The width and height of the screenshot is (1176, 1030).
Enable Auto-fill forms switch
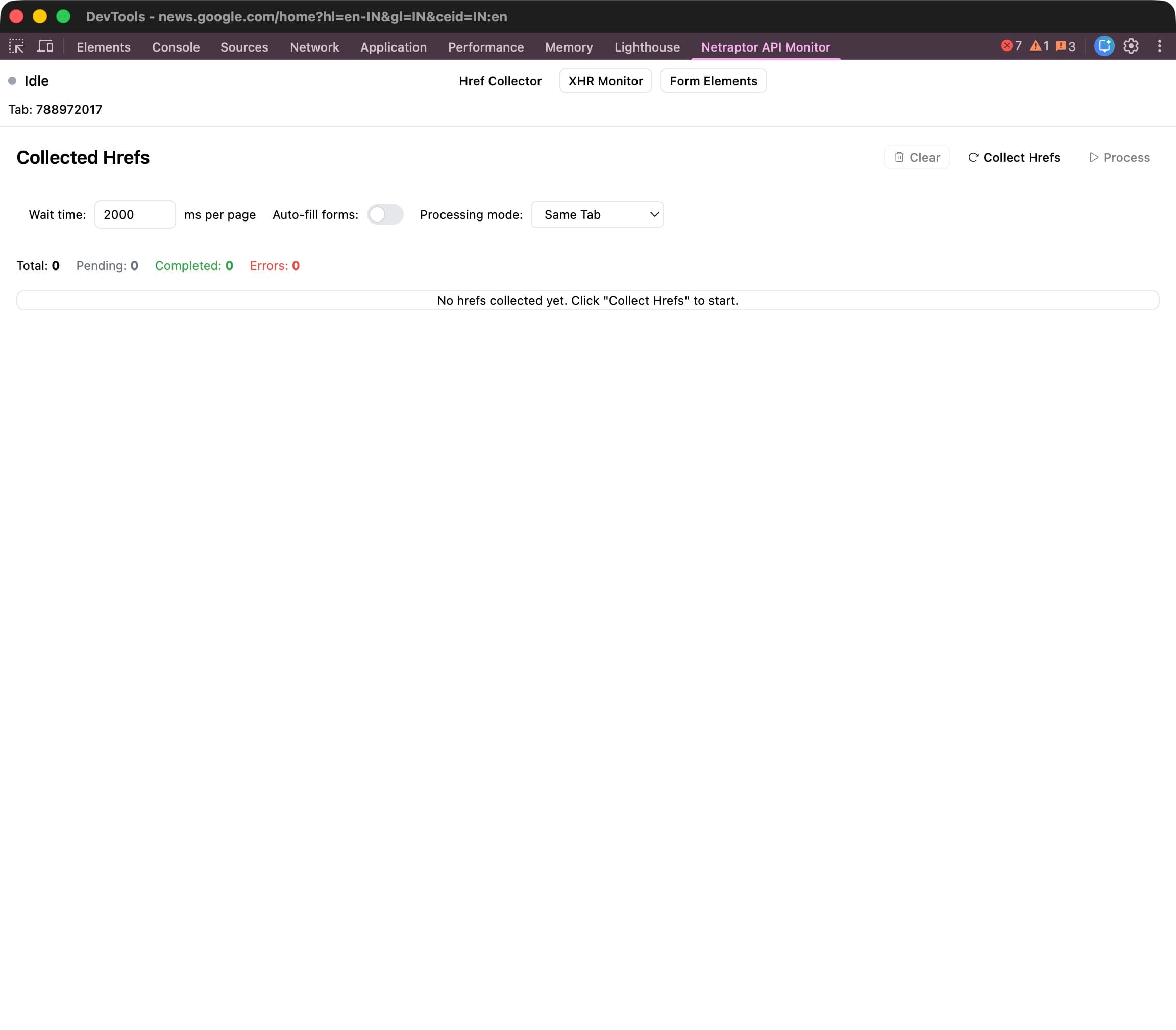(x=385, y=214)
